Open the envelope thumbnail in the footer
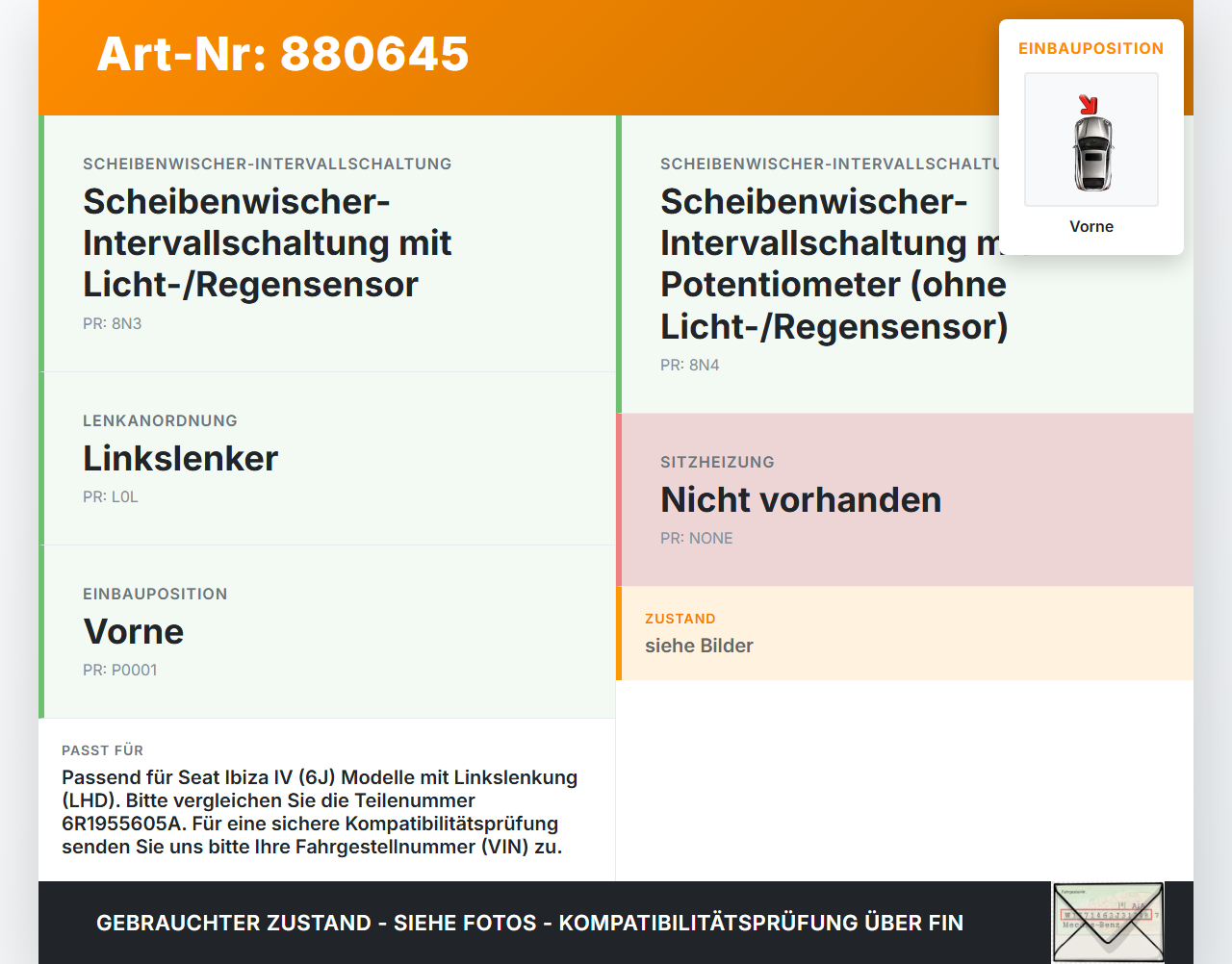Screen dimensions: 1232x964 [x=1108, y=922]
